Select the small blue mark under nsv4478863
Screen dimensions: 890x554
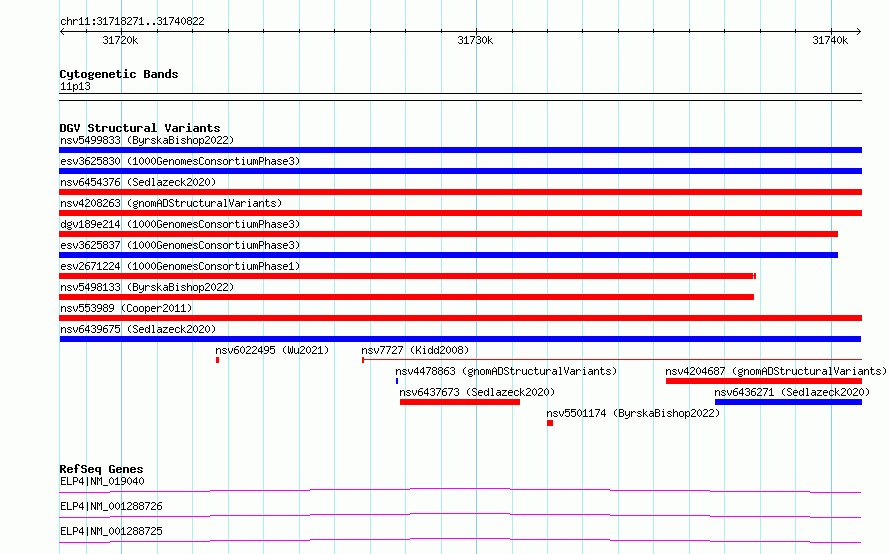click(x=397, y=381)
